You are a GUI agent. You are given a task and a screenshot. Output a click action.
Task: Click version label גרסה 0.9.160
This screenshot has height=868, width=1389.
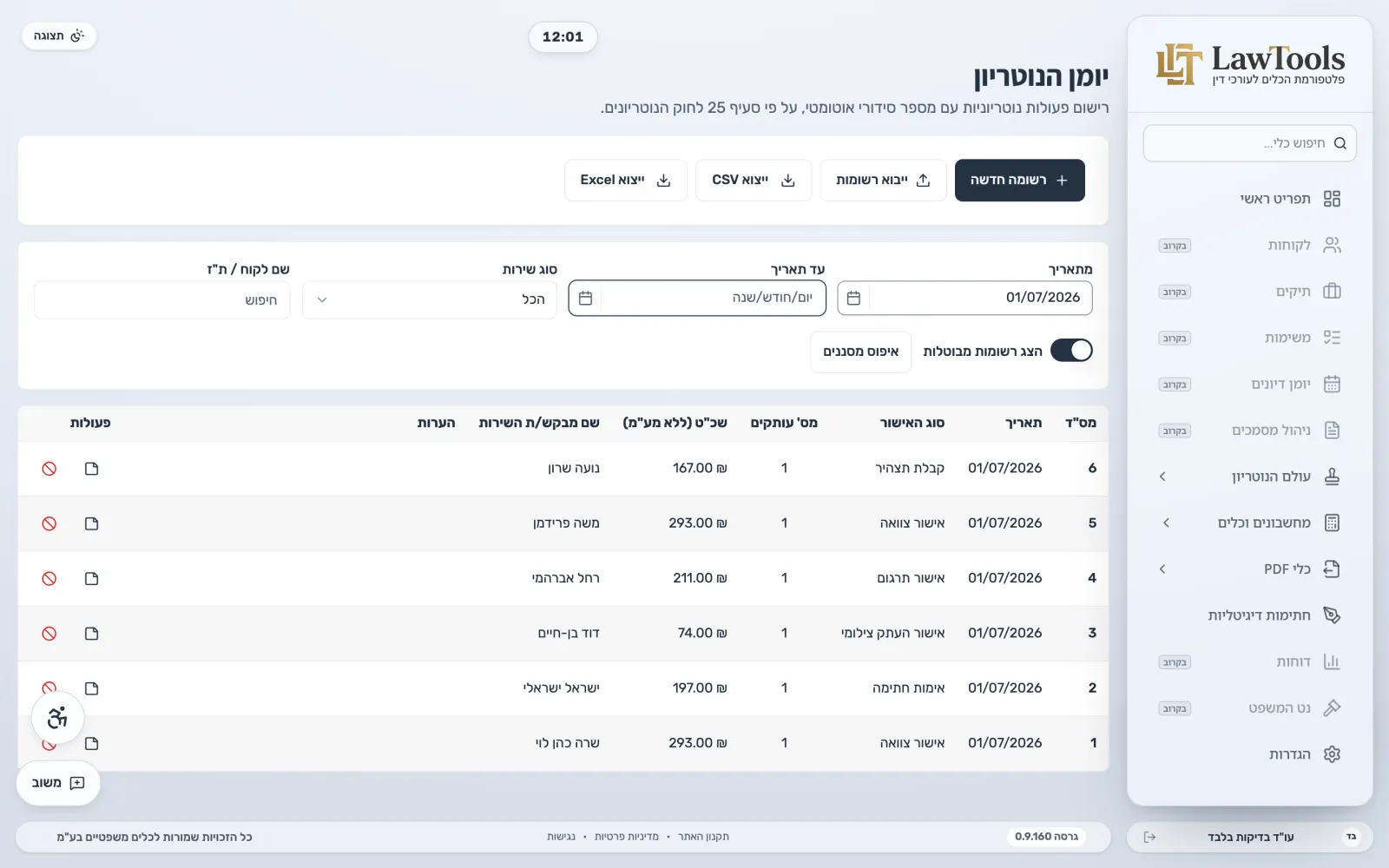tap(1046, 837)
